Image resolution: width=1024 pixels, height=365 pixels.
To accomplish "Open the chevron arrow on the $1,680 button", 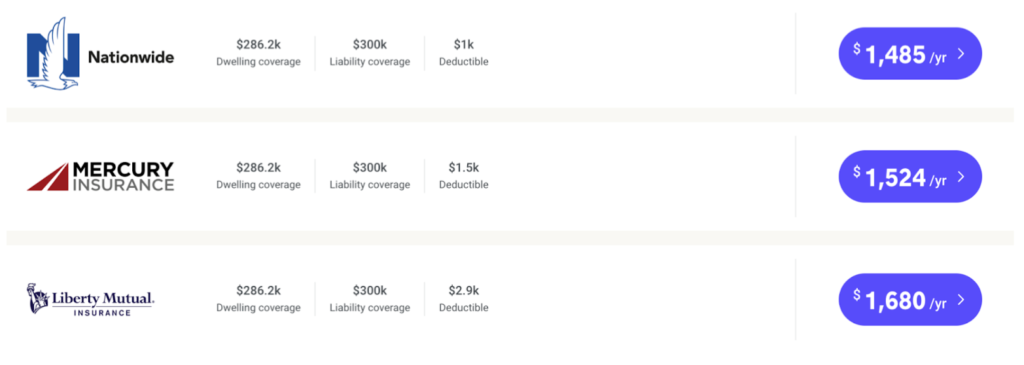I will (961, 300).
